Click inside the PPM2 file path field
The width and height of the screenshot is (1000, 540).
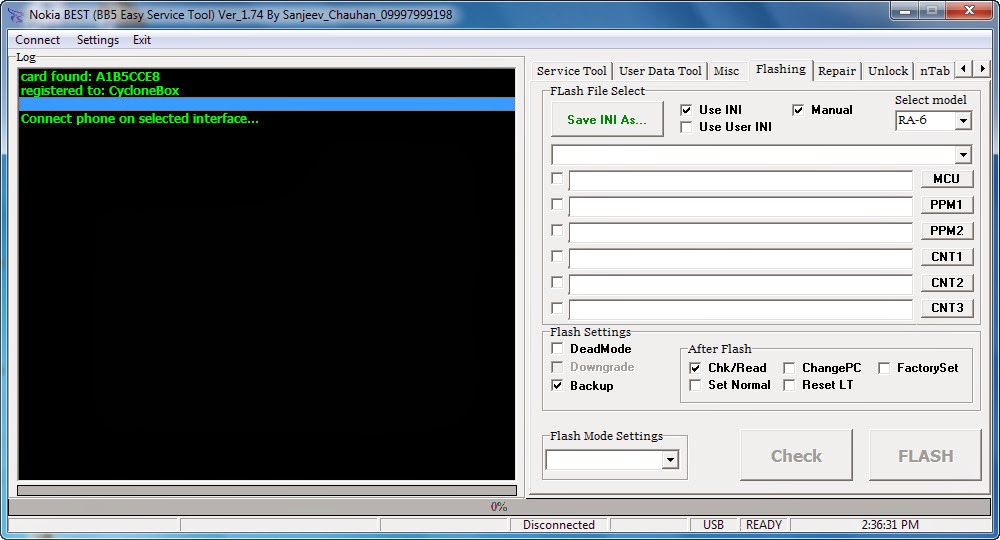click(x=740, y=233)
